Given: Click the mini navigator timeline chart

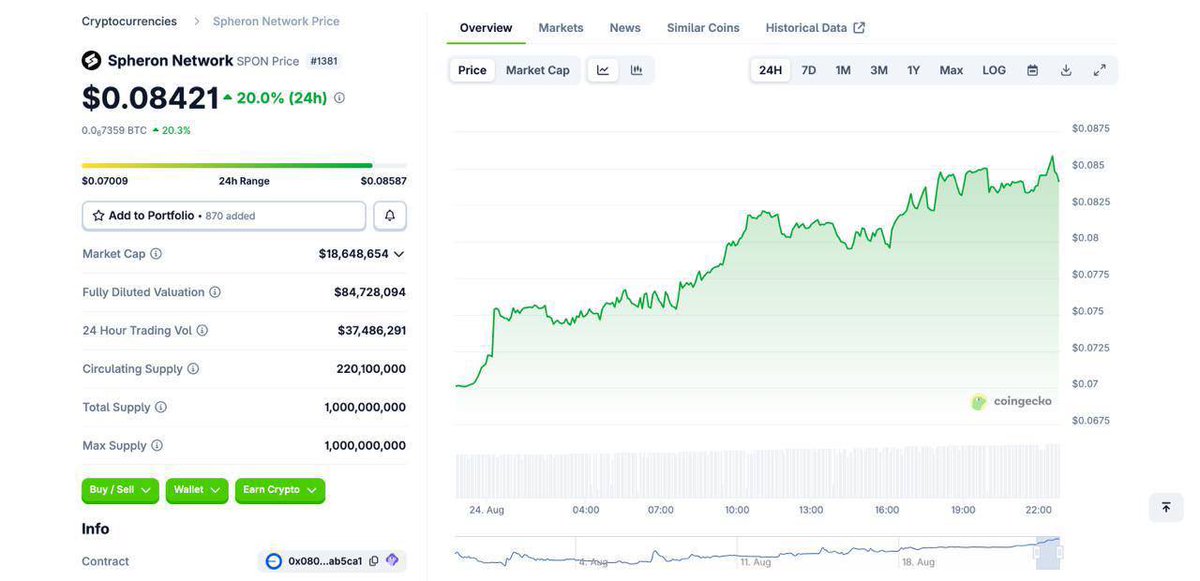Looking at the screenshot, I should [757, 553].
